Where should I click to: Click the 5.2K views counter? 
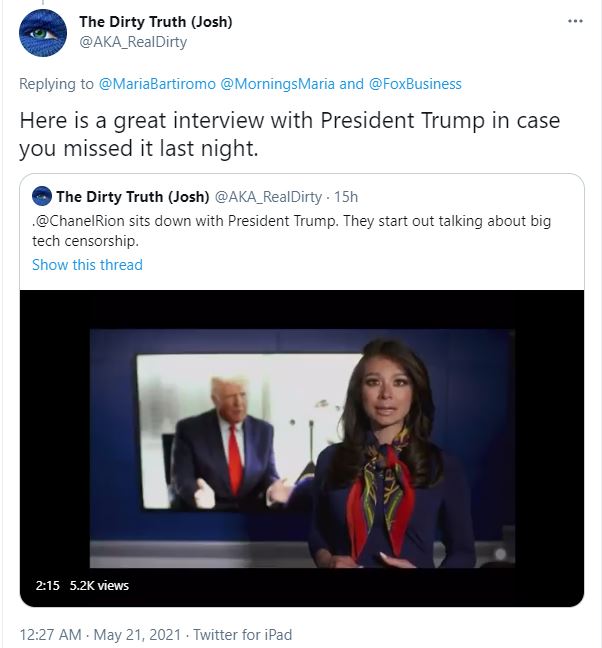click(99, 586)
